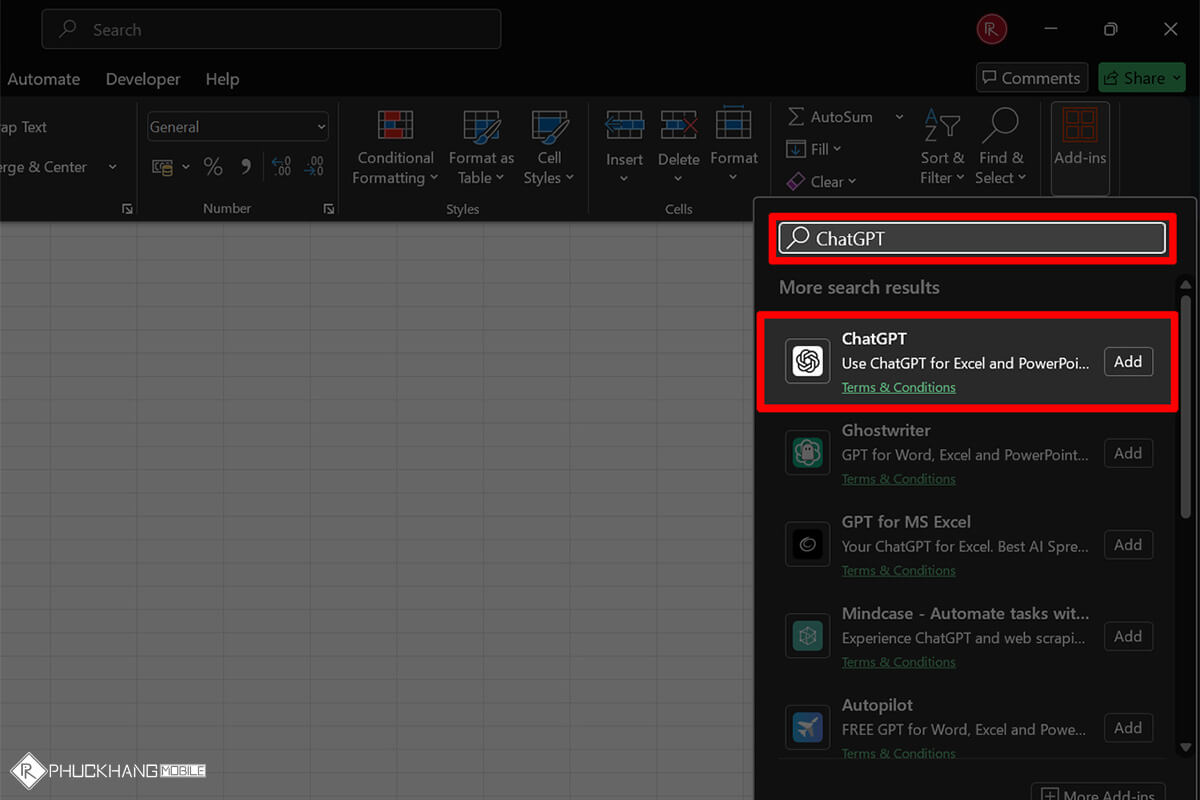Open Find & Select
Image resolution: width=1200 pixels, height=800 pixels.
tap(1001, 148)
